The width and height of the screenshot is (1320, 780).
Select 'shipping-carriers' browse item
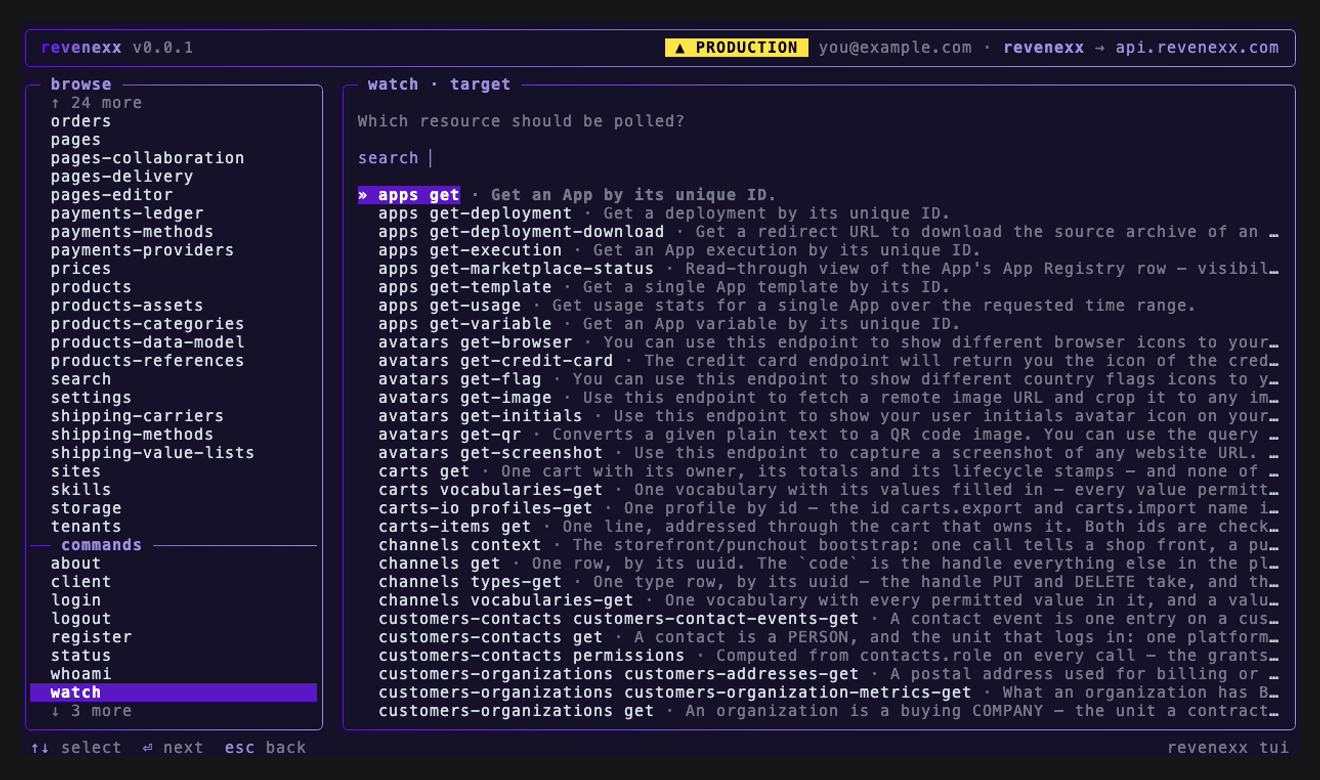pyautogui.click(x=138, y=416)
